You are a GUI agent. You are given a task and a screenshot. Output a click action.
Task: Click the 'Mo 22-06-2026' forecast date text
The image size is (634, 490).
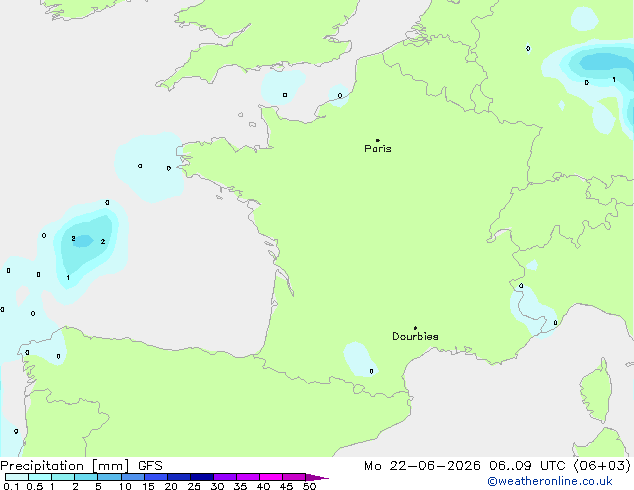point(422,466)
